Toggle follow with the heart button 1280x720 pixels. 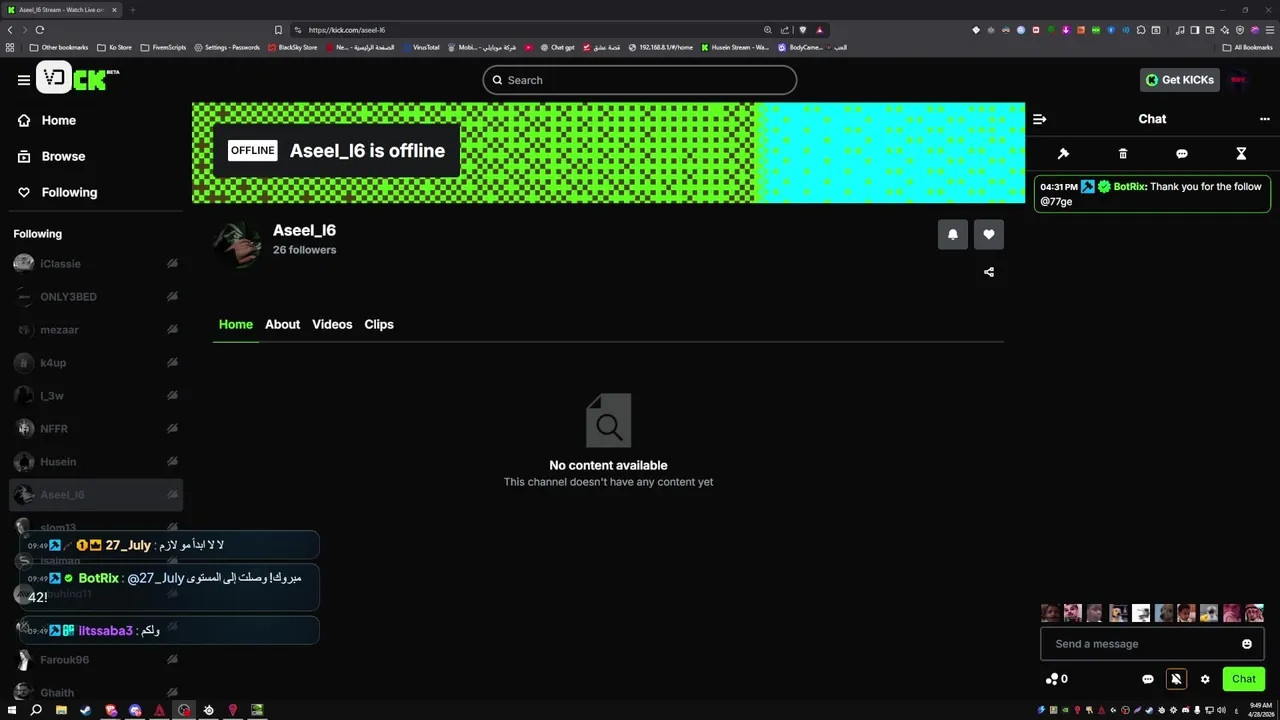point(989,234)
